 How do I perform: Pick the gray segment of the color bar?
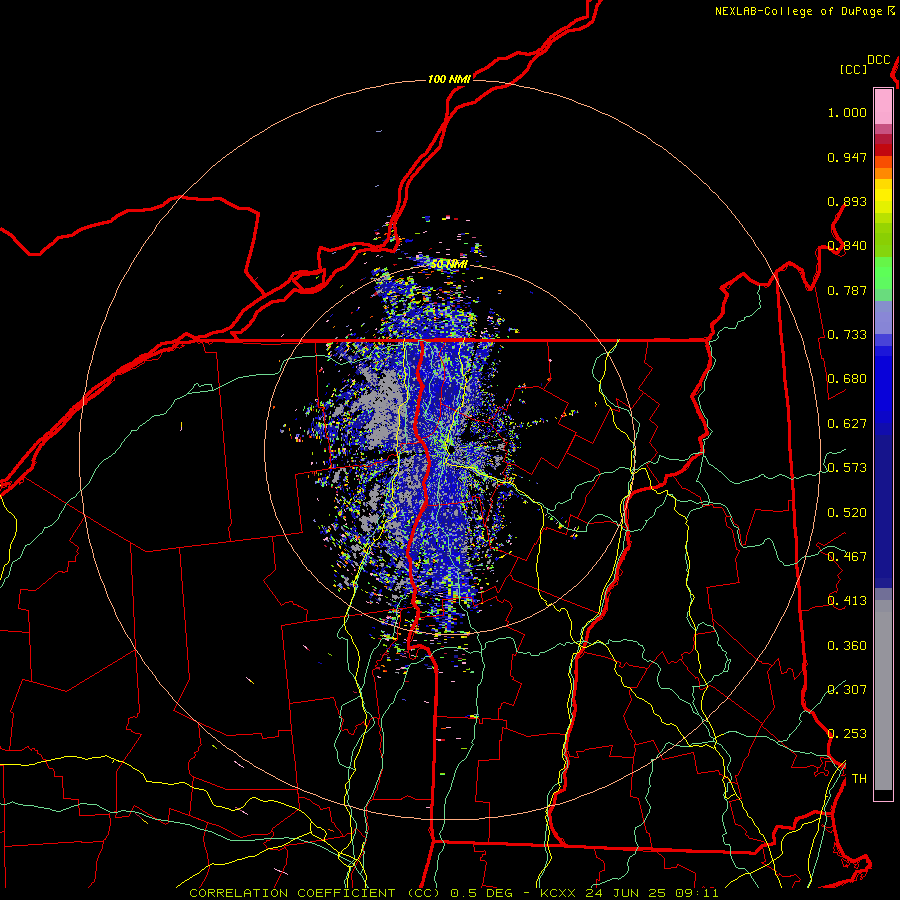click(883, 695)
